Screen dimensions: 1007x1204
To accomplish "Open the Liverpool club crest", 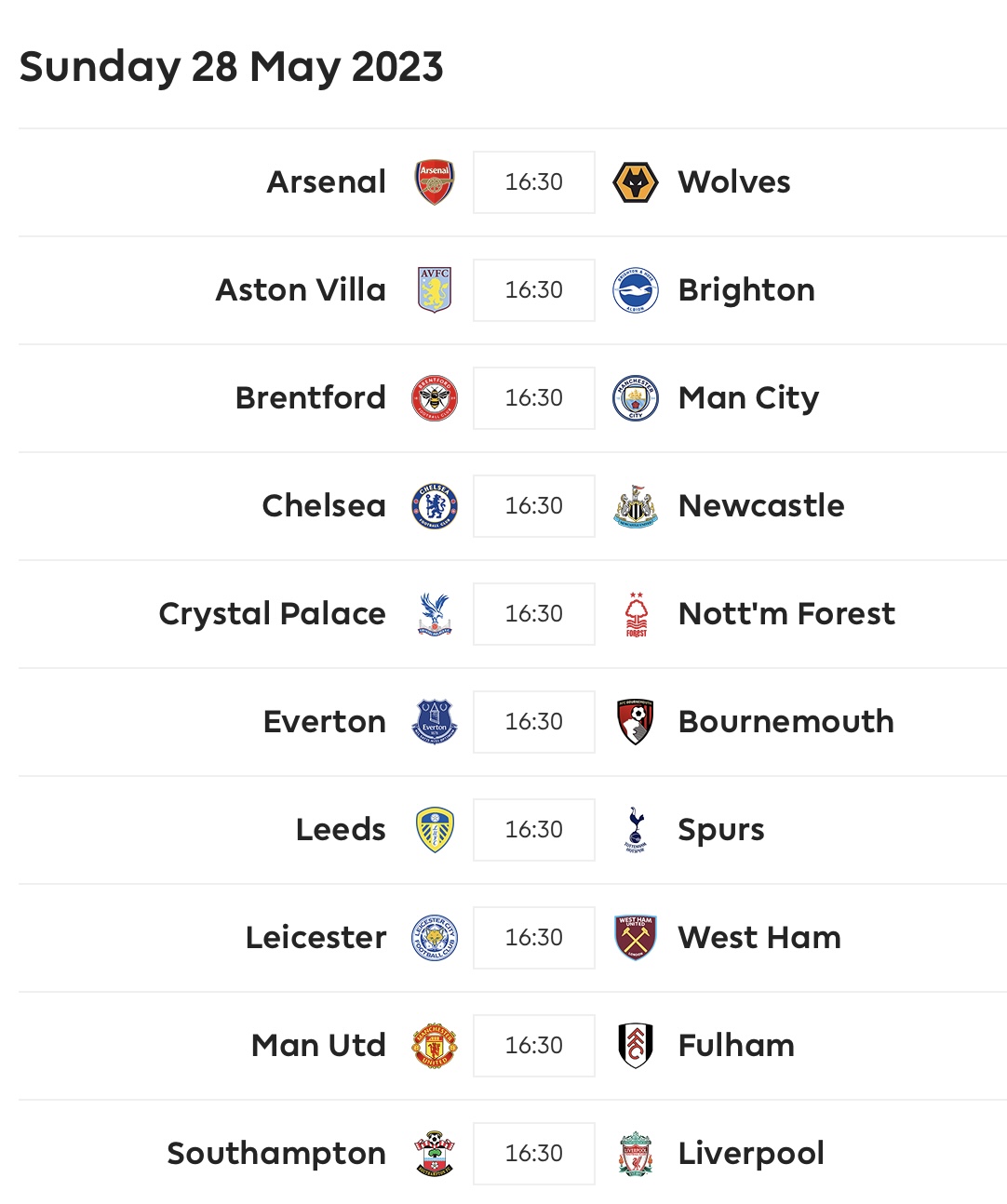I will click(636, 1154).
